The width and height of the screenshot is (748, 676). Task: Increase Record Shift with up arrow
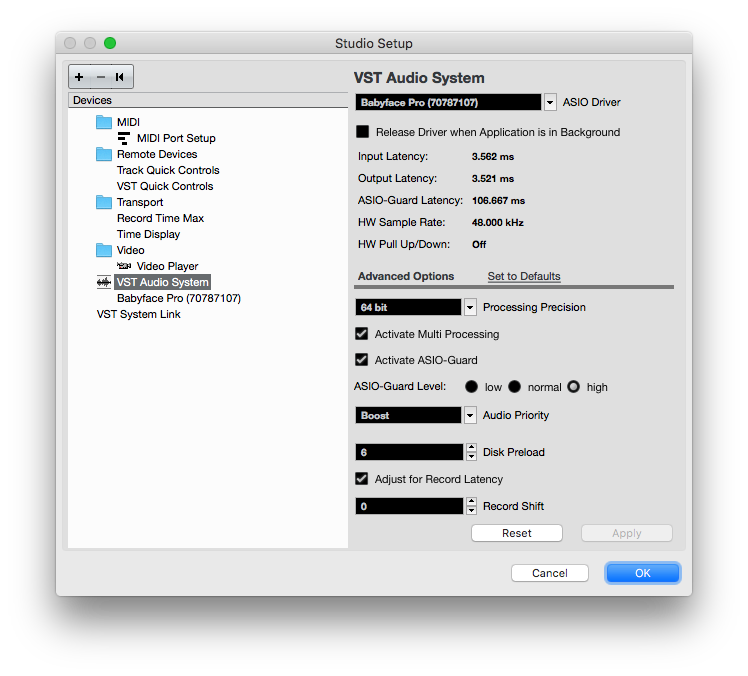pos(471,501)
